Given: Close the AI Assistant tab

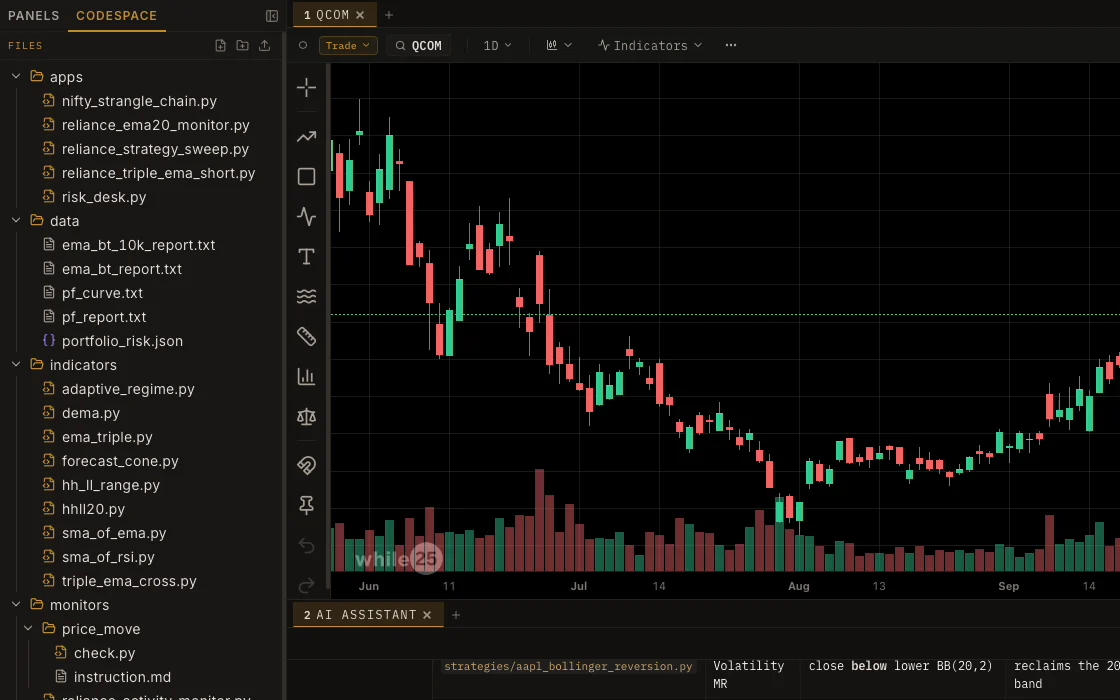Looking at the screenshot, I should [427, 615].
